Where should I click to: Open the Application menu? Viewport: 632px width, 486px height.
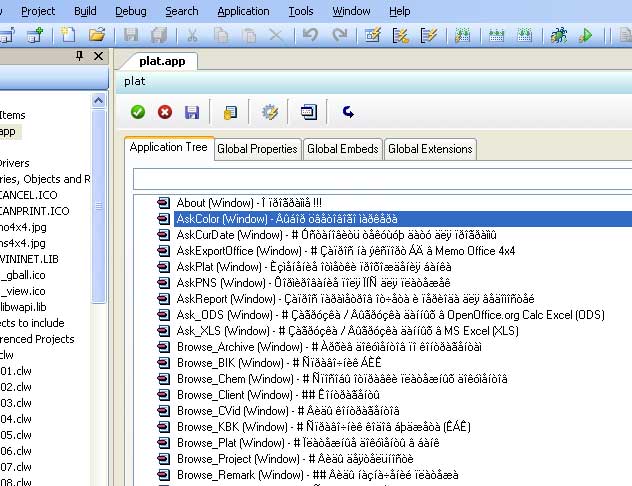[x=243, y=11]
